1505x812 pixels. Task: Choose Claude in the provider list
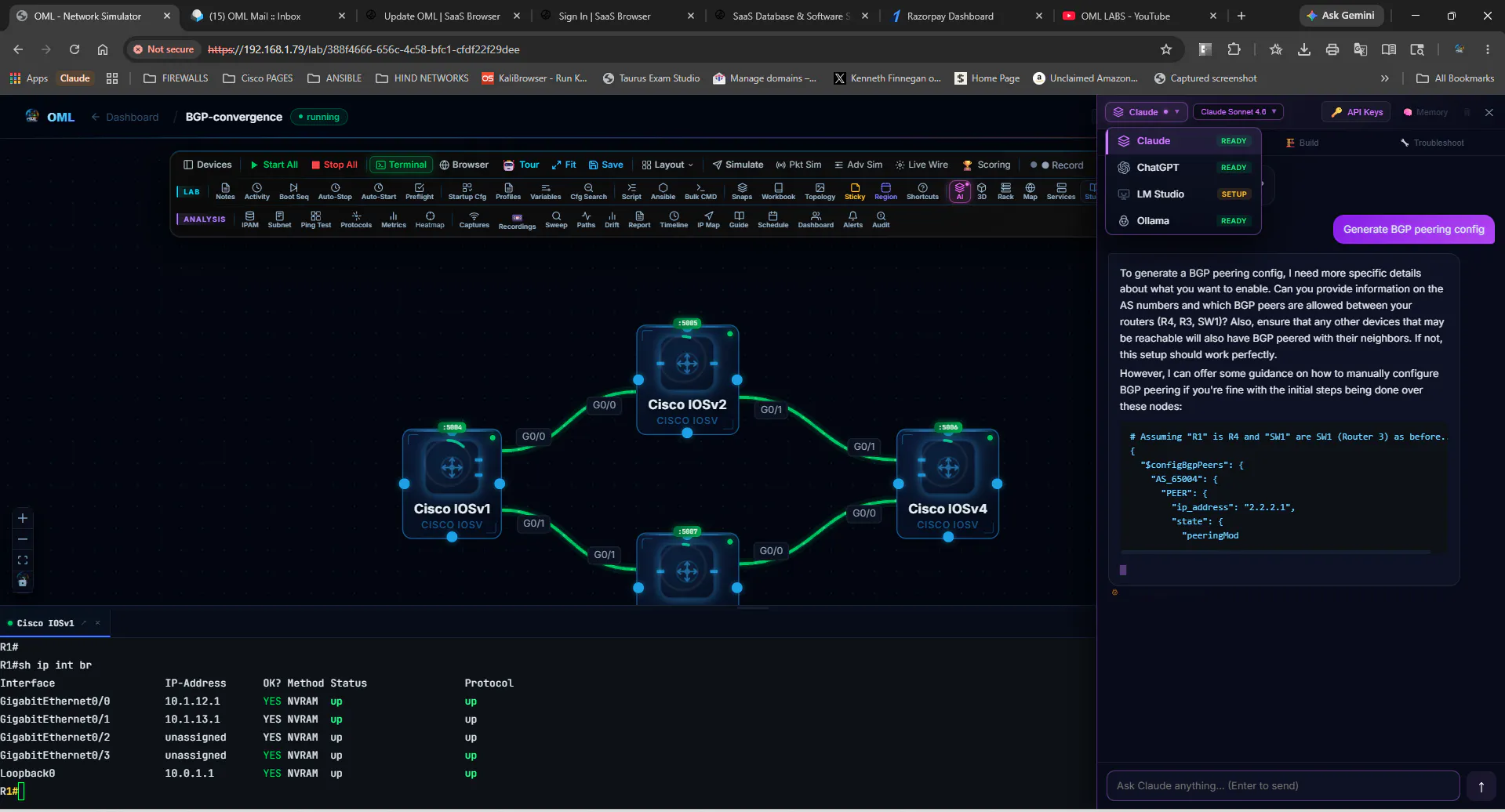pos(1183,141)
